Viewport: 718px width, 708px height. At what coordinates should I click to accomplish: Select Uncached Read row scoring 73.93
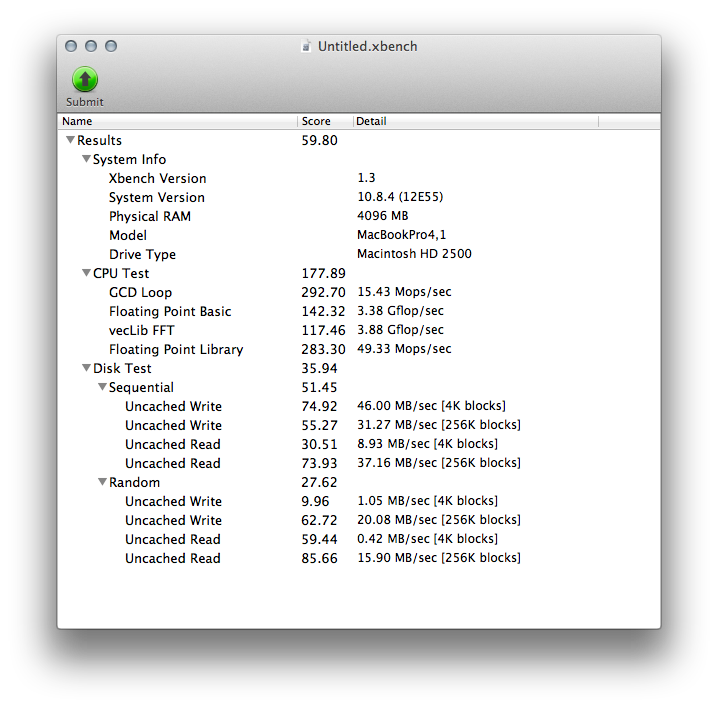coord(359,463)
